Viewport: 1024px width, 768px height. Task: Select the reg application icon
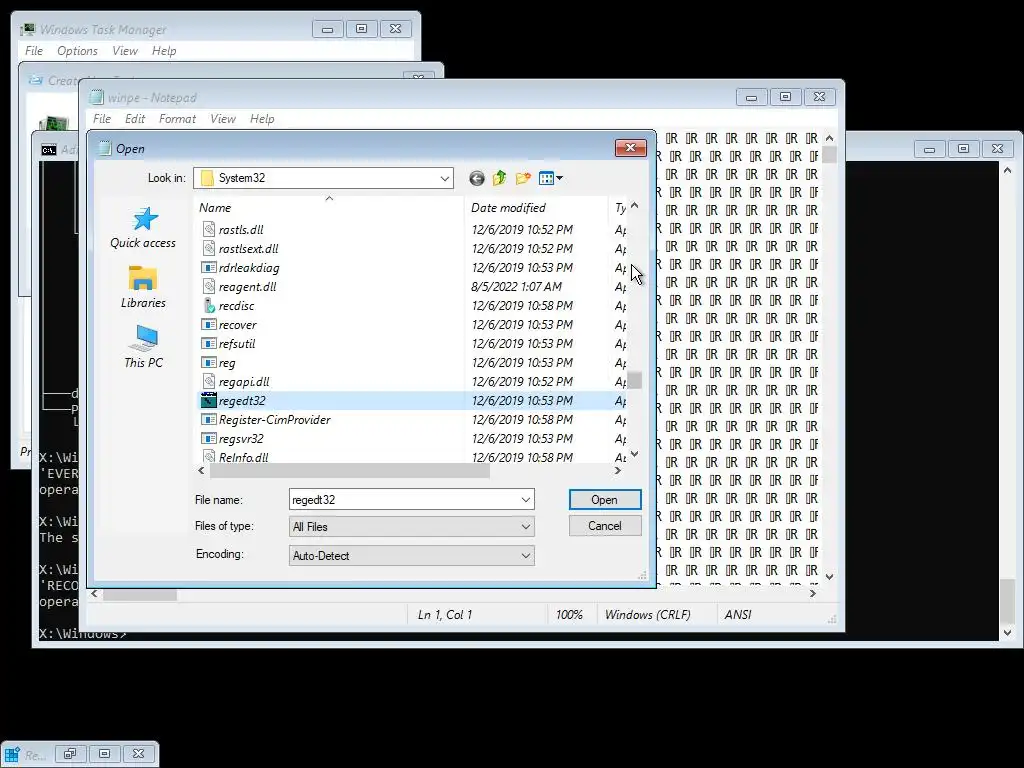click(208, 362)
